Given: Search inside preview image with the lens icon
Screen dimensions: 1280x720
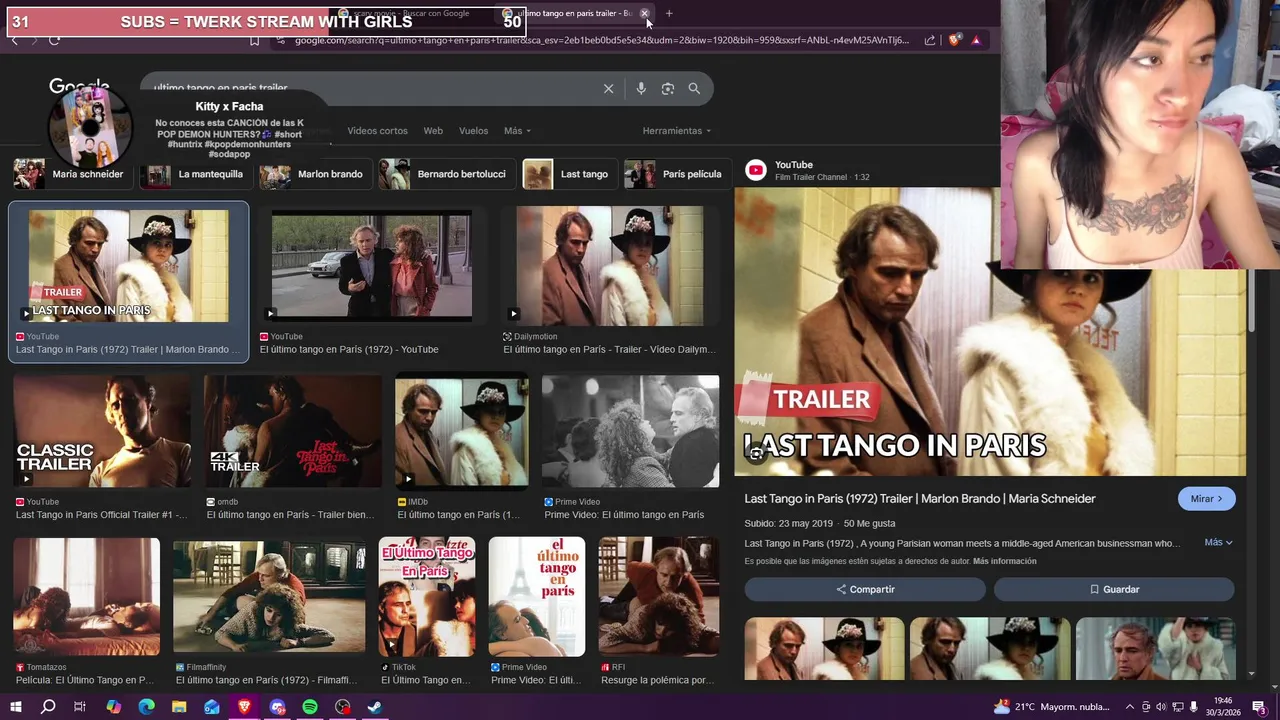Looking at the screenshot, I should pos(757,454).
